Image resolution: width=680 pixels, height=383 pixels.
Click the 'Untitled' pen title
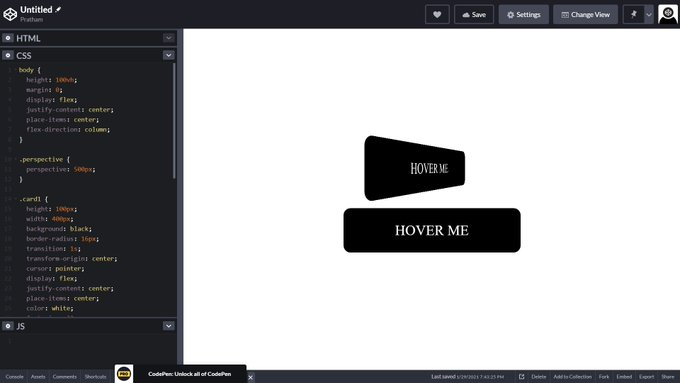point(36,10)
